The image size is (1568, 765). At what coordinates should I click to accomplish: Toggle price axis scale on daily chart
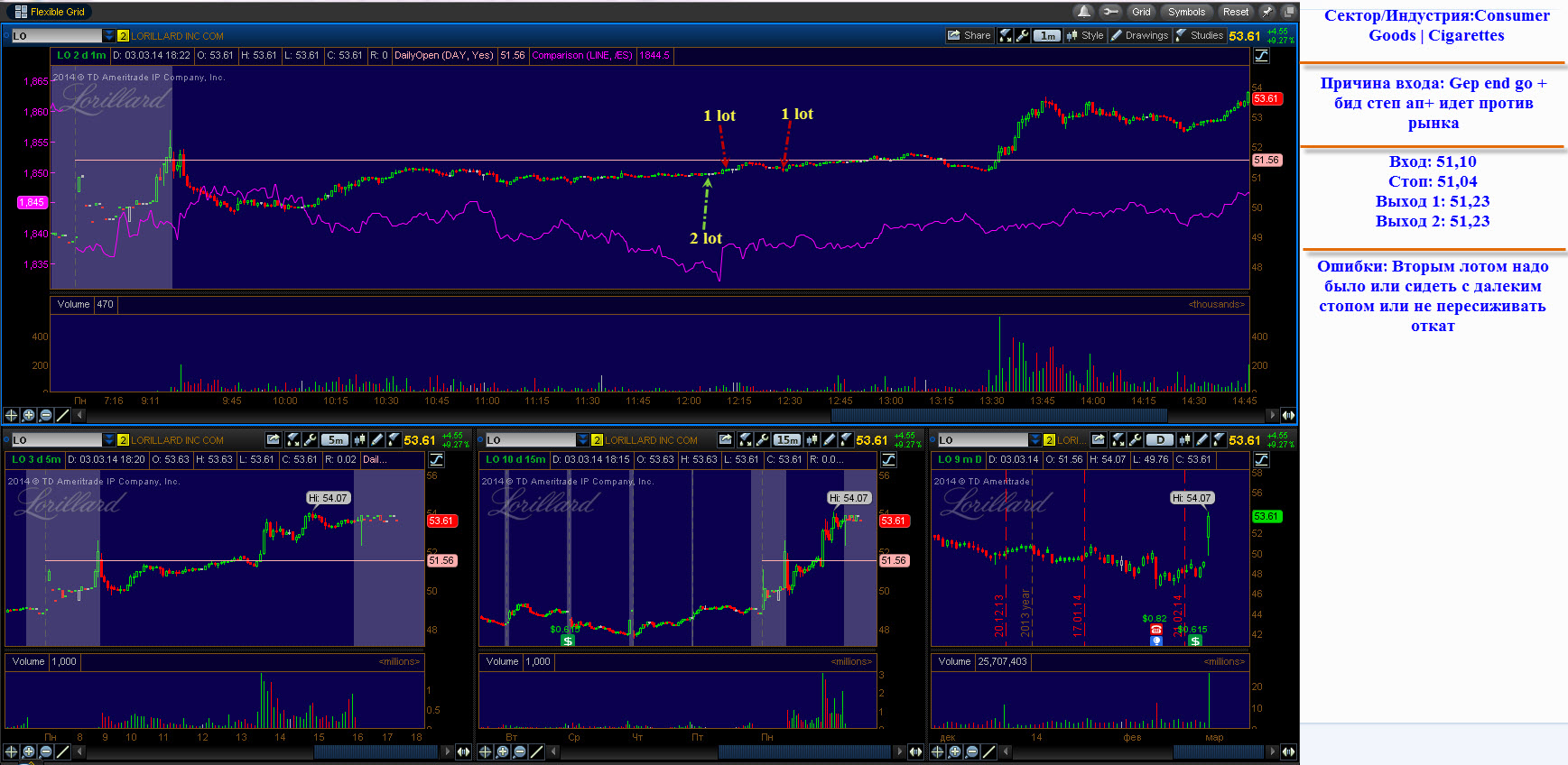[1261, 459]
